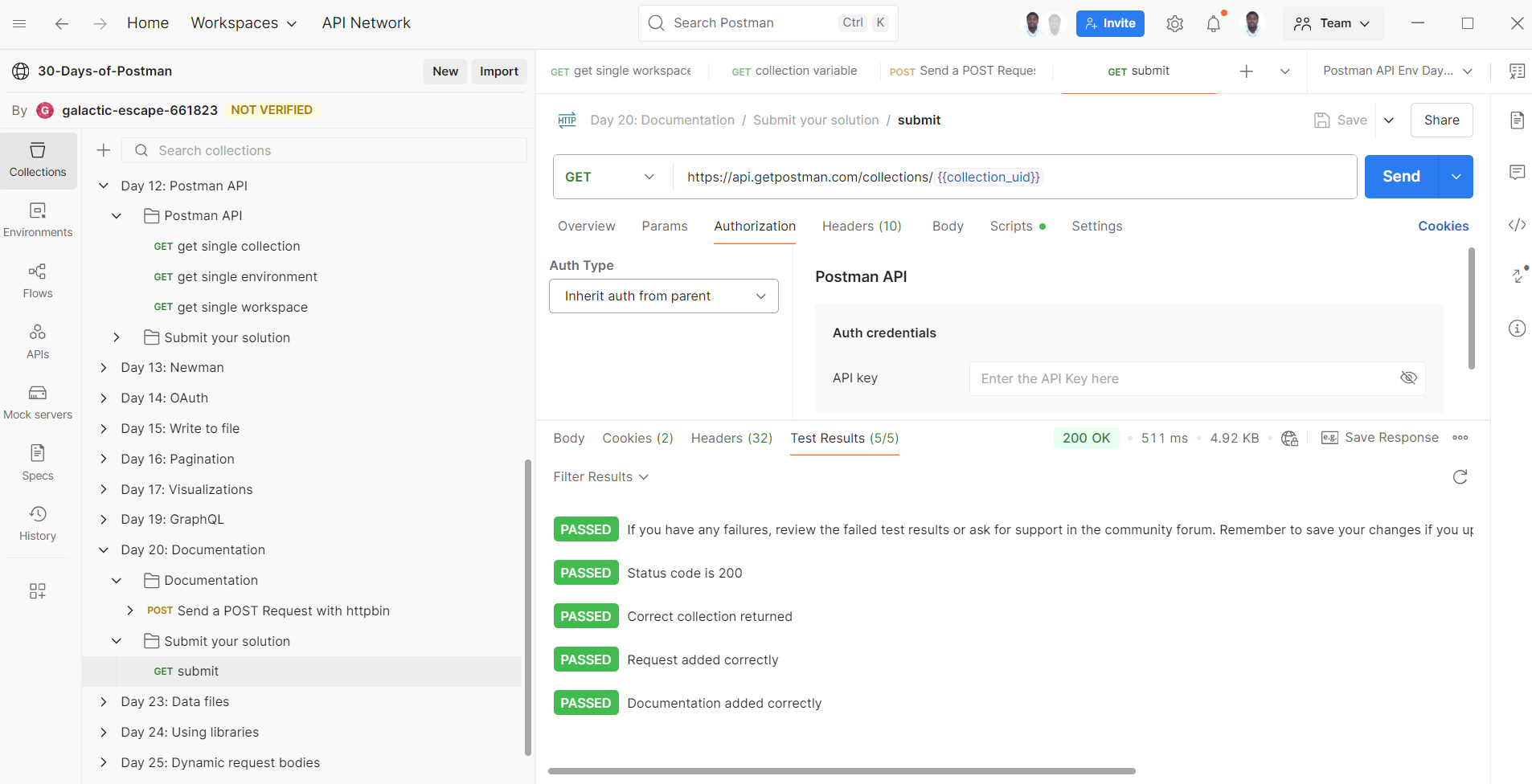The width and height of the screenshot is (1532, 784).
Task: Toggle API key visibility eye icon
Action: [x=1408, y=378]
